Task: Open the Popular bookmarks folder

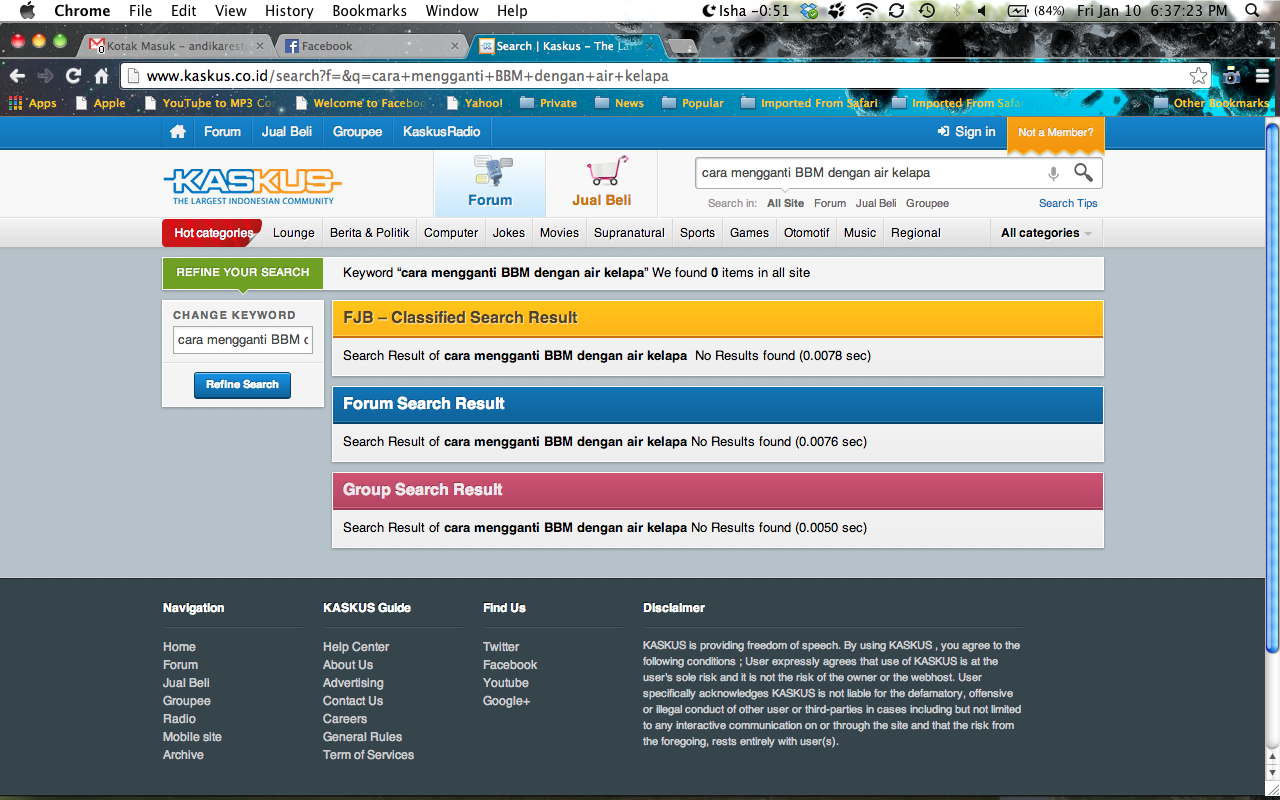Action: pos(692,103)
